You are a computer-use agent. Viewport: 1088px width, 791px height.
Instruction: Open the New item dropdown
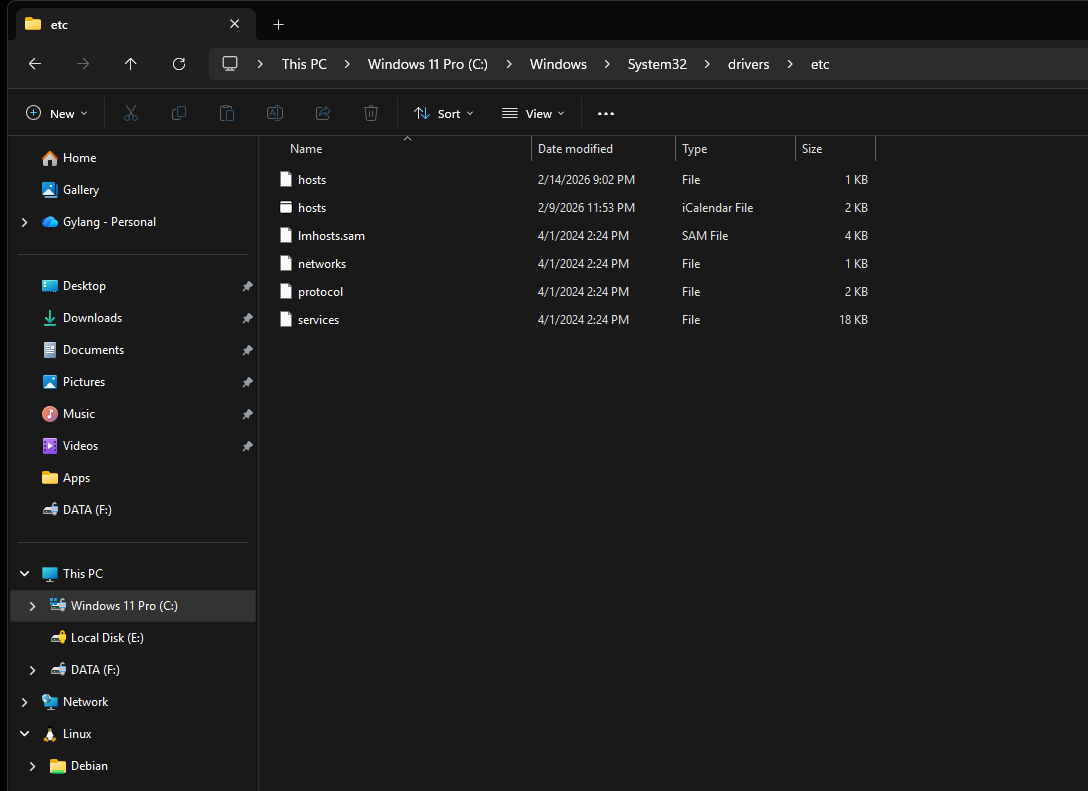pos(57,114)
